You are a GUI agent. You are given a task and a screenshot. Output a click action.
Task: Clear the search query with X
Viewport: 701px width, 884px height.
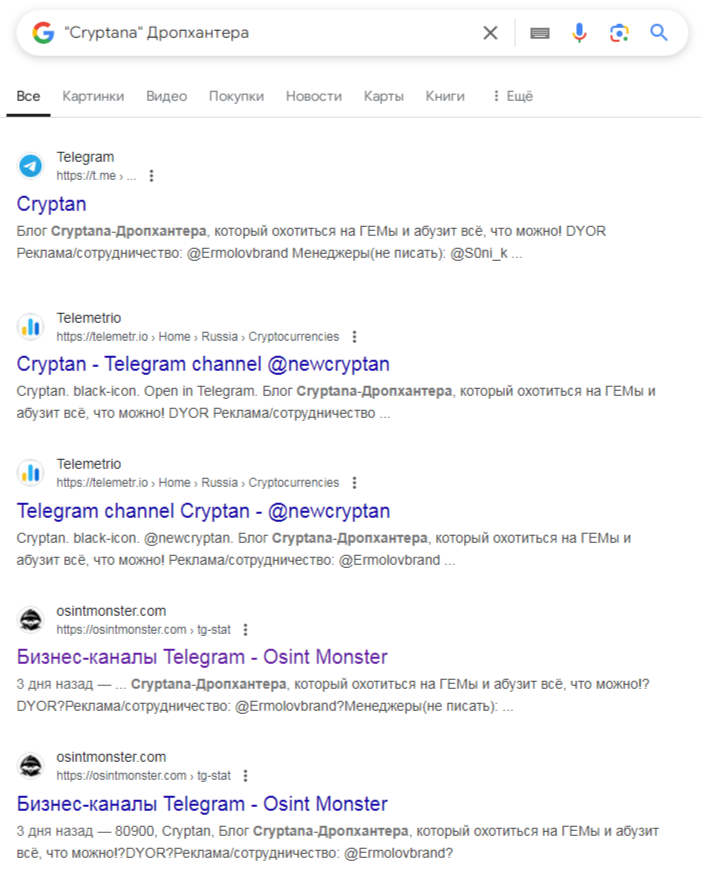[490, 33]
